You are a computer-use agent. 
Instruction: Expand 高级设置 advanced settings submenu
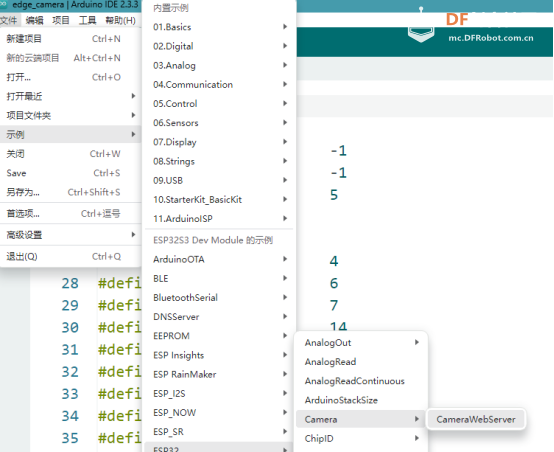[x=71, y=235]
